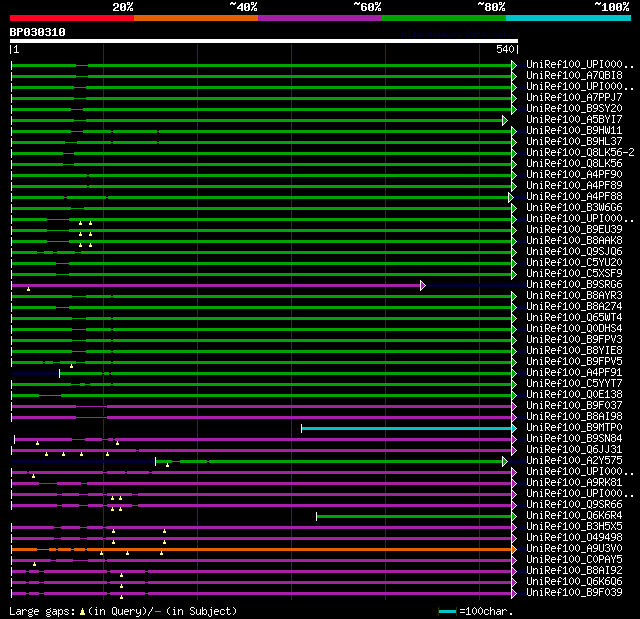Click the arrowhead ending the B9SRG6 alignment
This screenshot has width=640, height=619.
423,286
